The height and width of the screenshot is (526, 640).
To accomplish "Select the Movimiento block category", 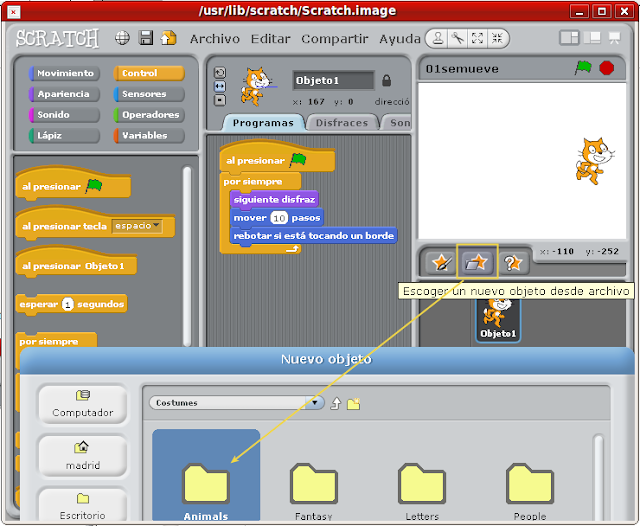I will 64,73.
